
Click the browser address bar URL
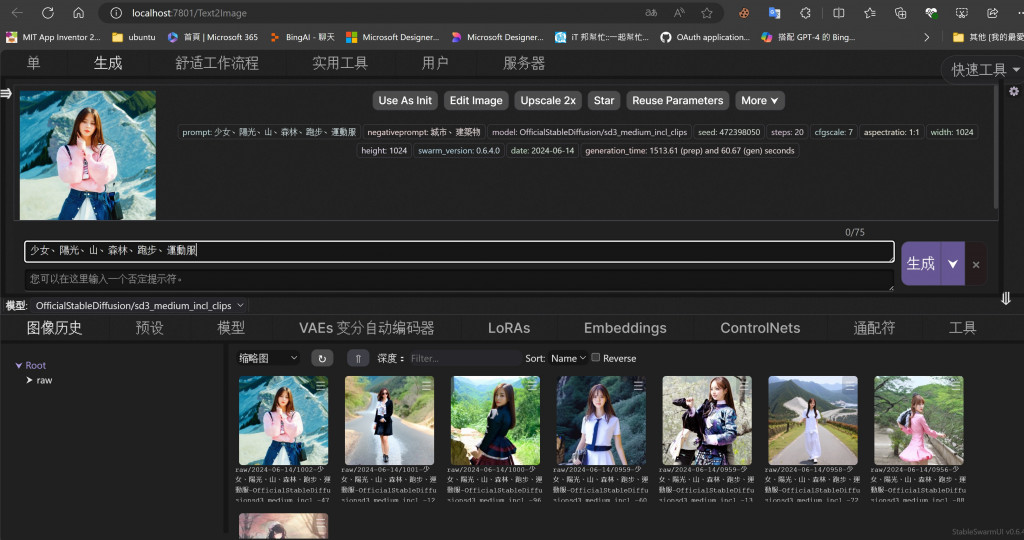coord(189,13)
